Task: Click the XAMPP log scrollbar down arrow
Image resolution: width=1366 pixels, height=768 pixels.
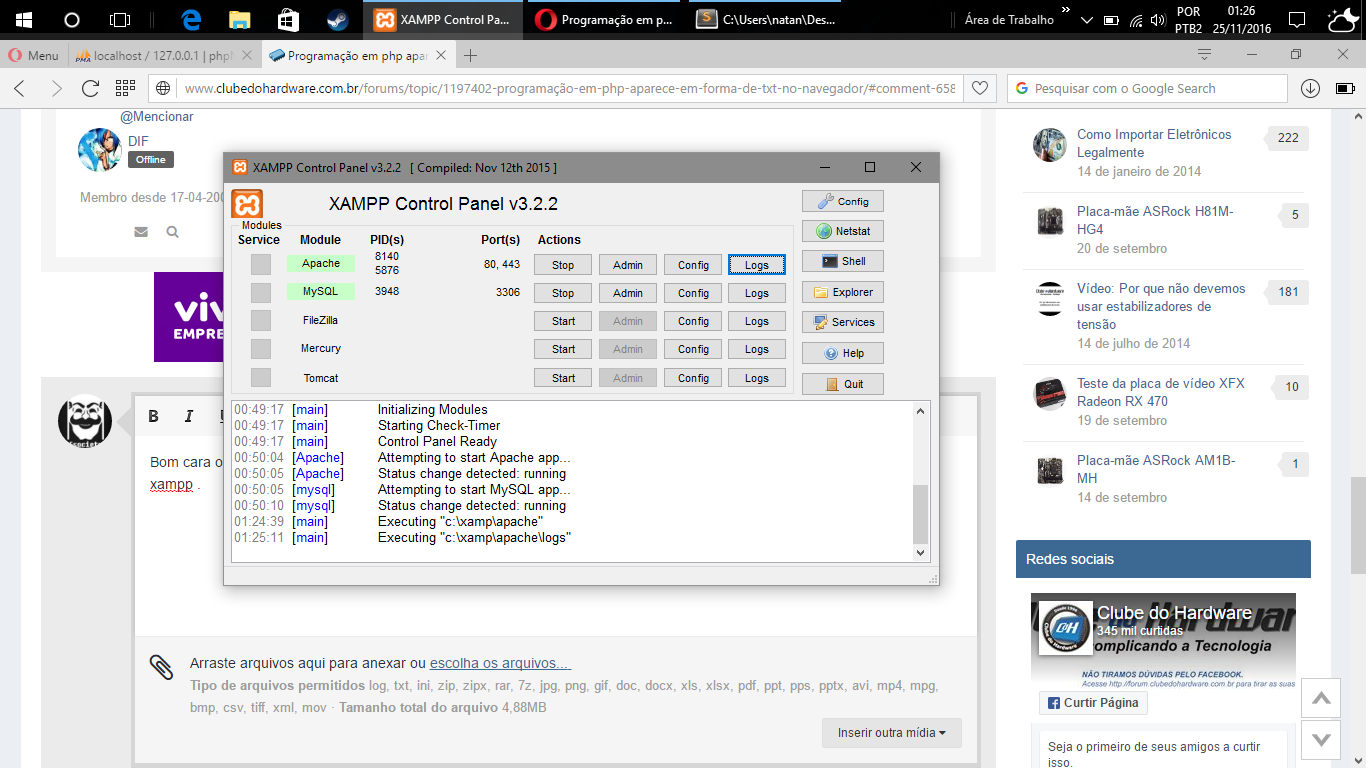Action: [x=921, y=553]
